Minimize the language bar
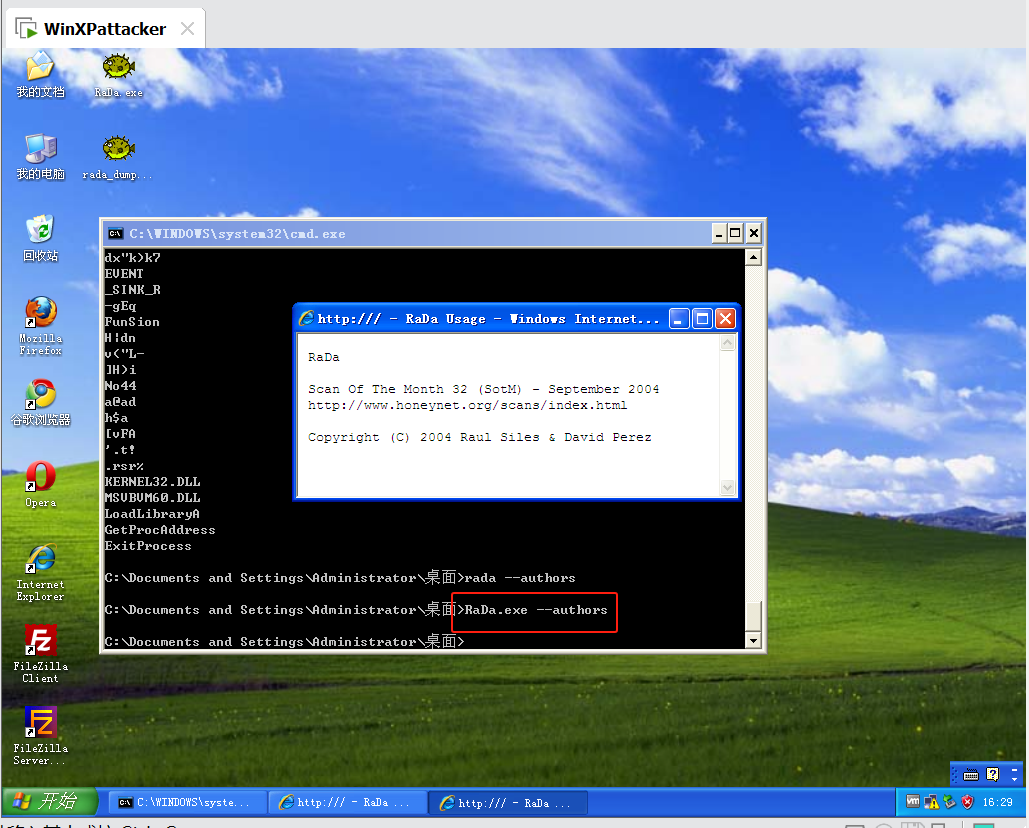The image size is (1029, 828). [1015, 770]
